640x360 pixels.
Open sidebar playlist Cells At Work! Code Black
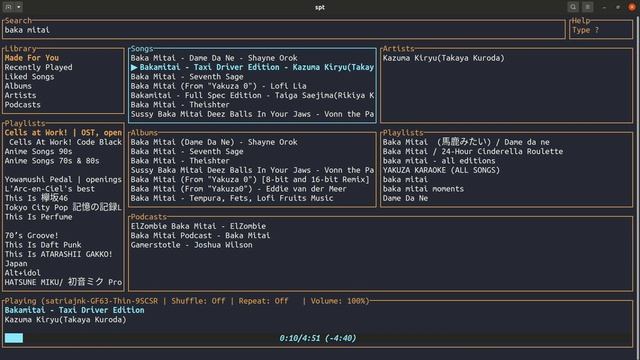click(x=65, y=142)
